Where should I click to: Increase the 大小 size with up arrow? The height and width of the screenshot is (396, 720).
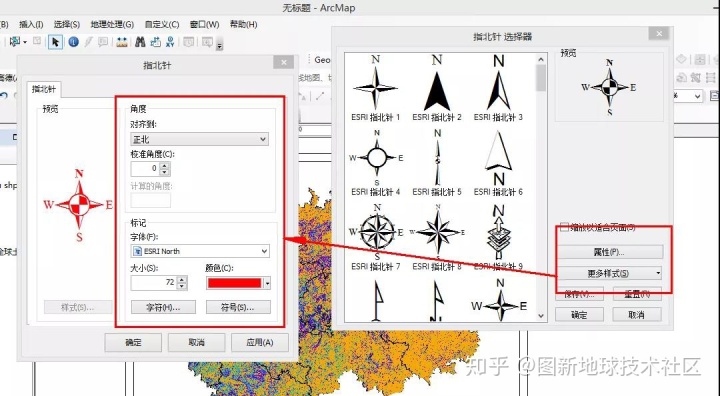[x=182, y=279]
